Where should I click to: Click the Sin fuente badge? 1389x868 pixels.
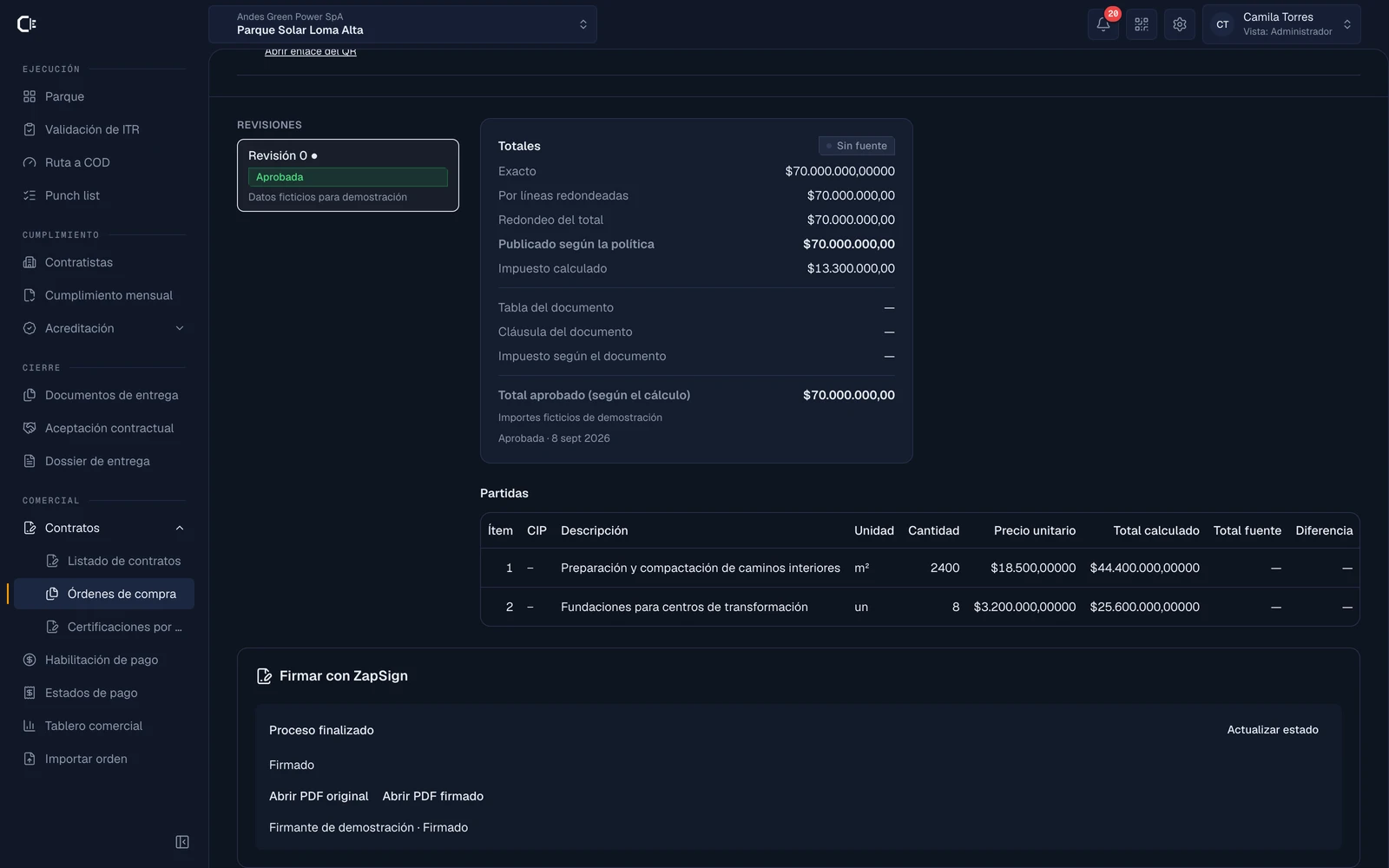click(857, 146)
